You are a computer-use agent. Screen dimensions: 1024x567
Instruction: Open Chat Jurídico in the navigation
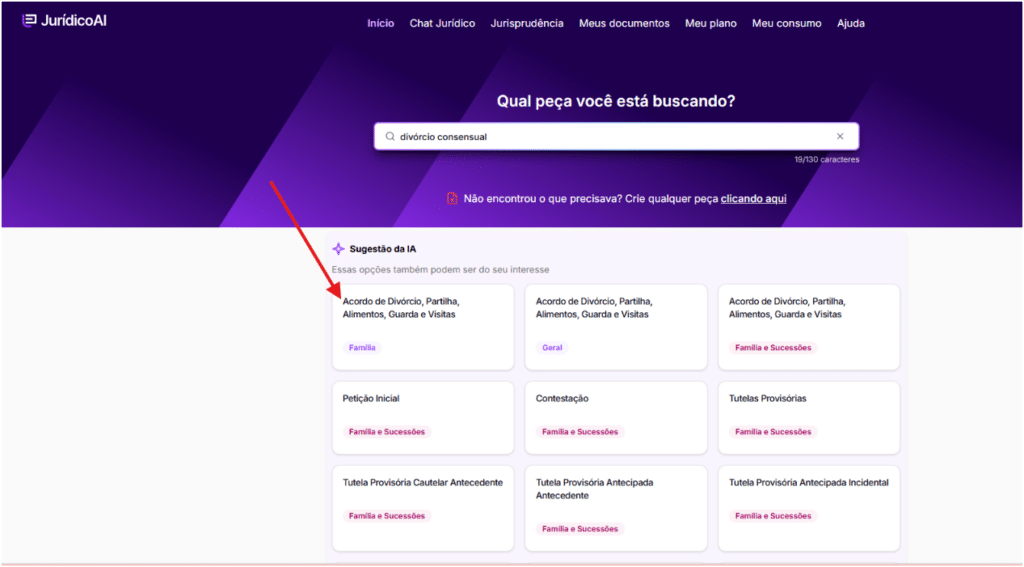pyautogui.click(x=442, y=24)
